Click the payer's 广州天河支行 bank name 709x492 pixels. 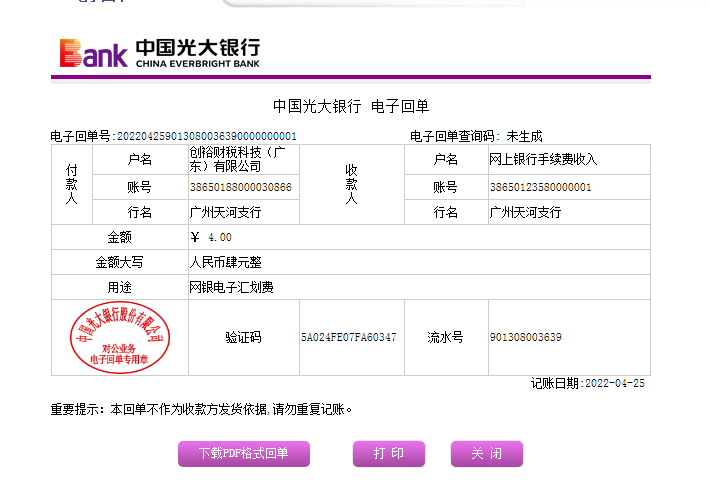225,213
